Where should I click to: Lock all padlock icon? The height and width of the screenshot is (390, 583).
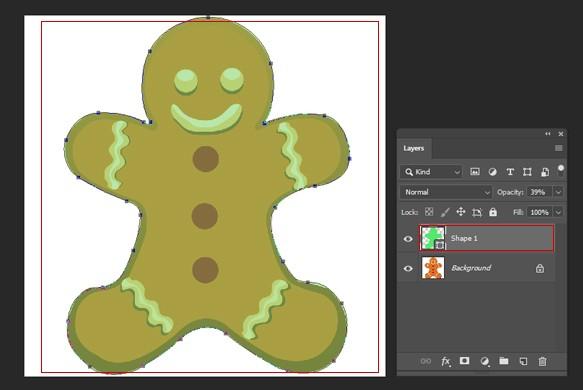point(493,212)
